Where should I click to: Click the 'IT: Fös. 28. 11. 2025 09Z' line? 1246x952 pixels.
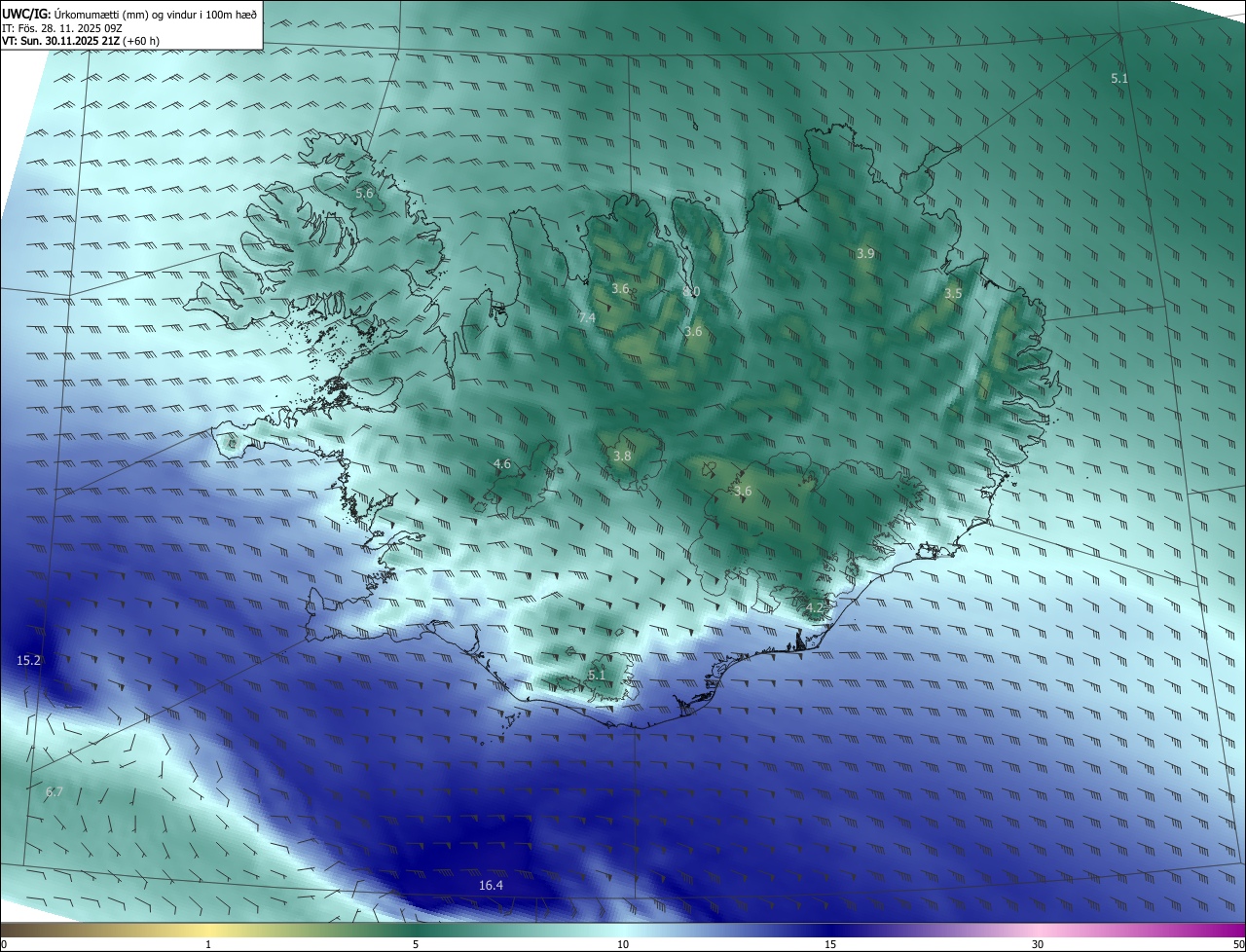pos(62,28)
